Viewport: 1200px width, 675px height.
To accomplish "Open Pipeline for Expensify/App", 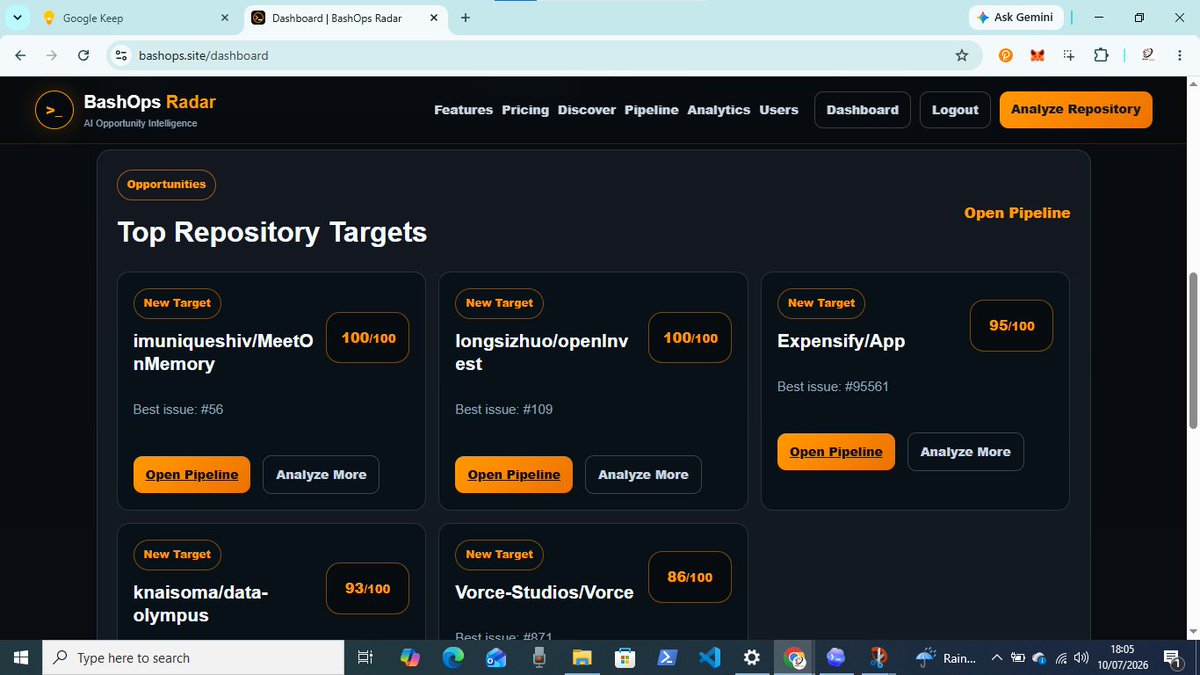I will [836, 452].
